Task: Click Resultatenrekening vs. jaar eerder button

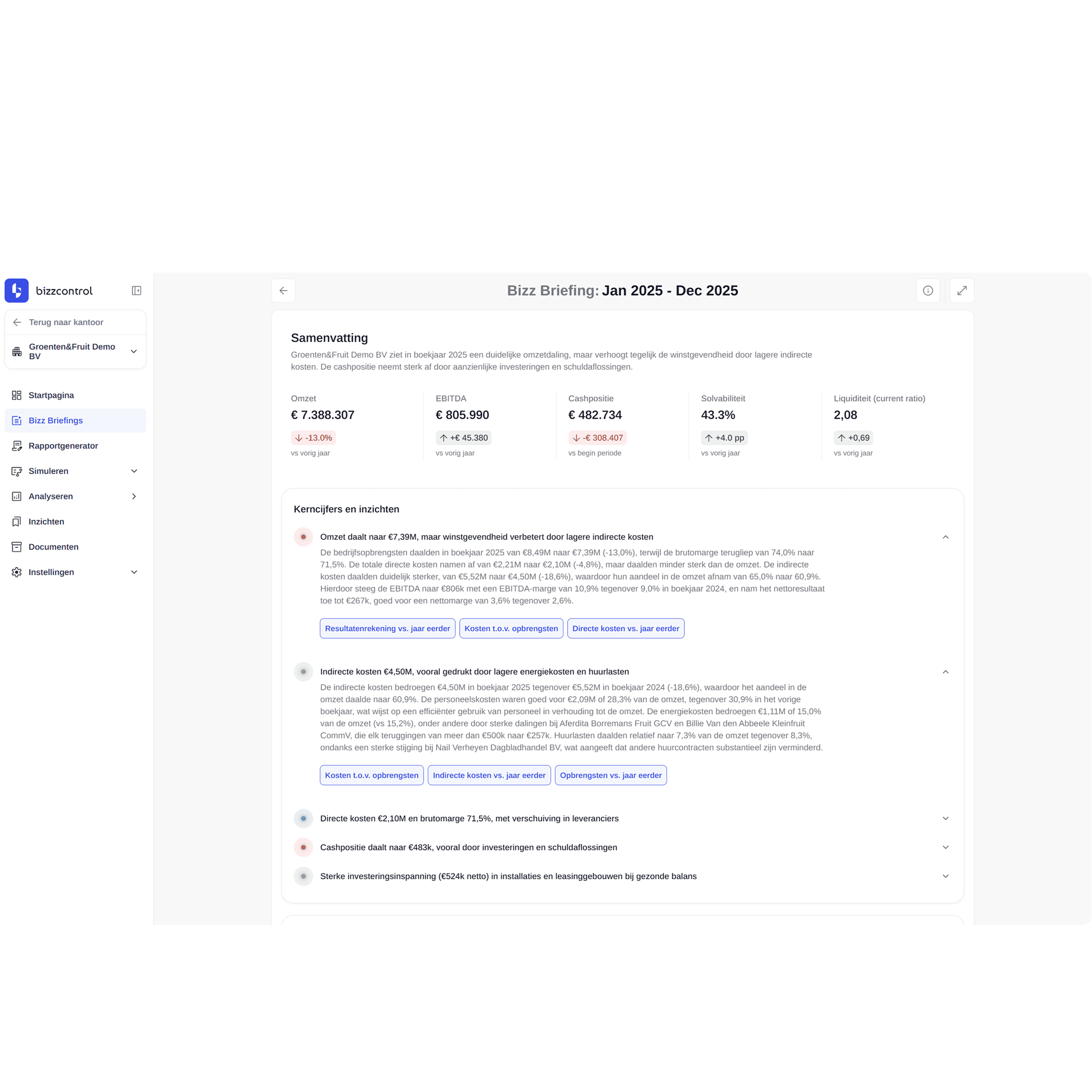Action: coord(387,629)
